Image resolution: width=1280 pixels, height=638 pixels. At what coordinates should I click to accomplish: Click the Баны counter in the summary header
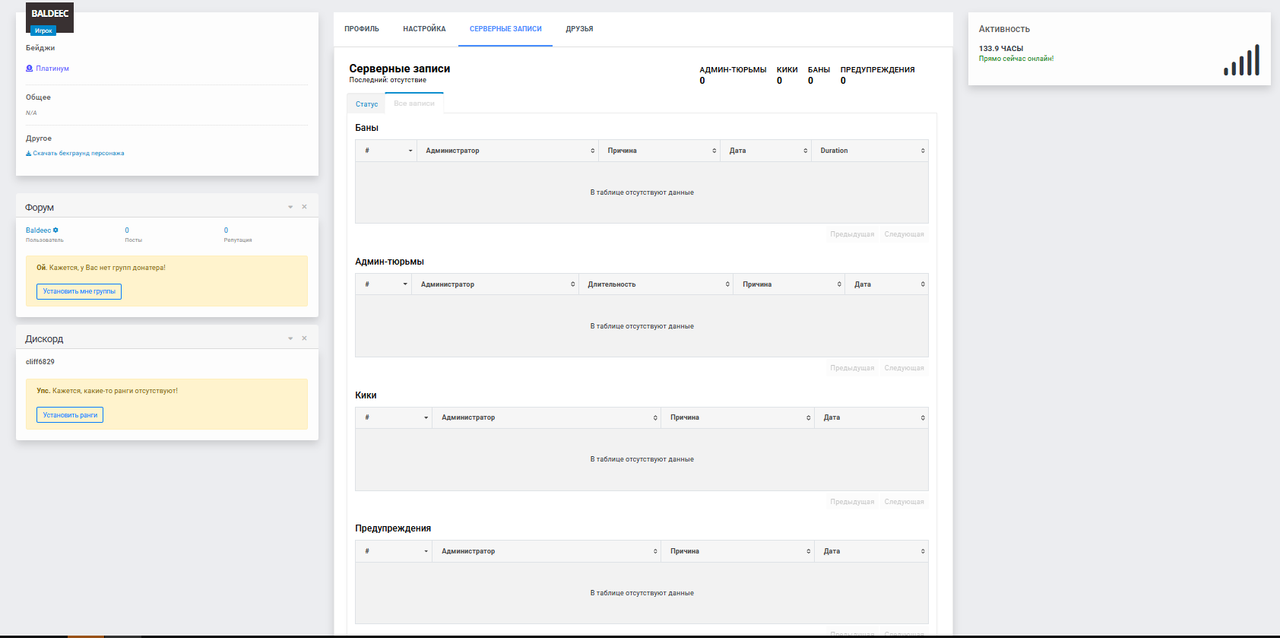[x=819, y=75]
